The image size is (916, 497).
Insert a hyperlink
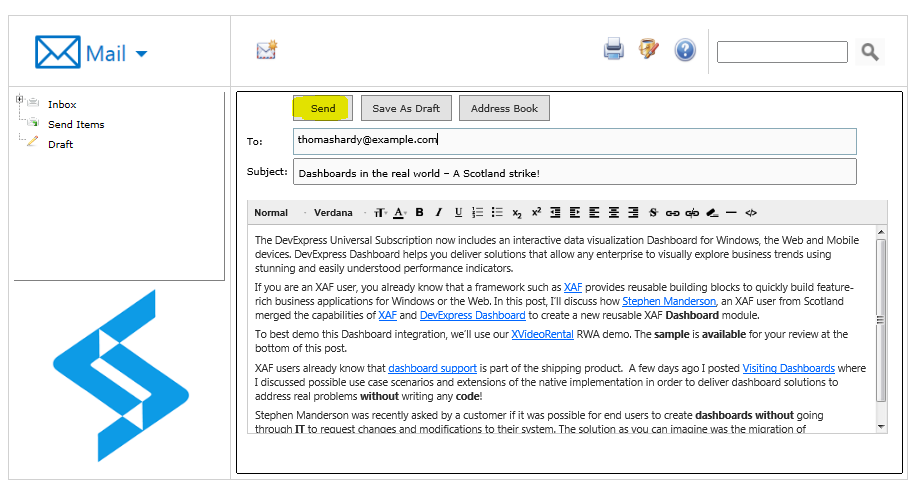click(672, 213)
